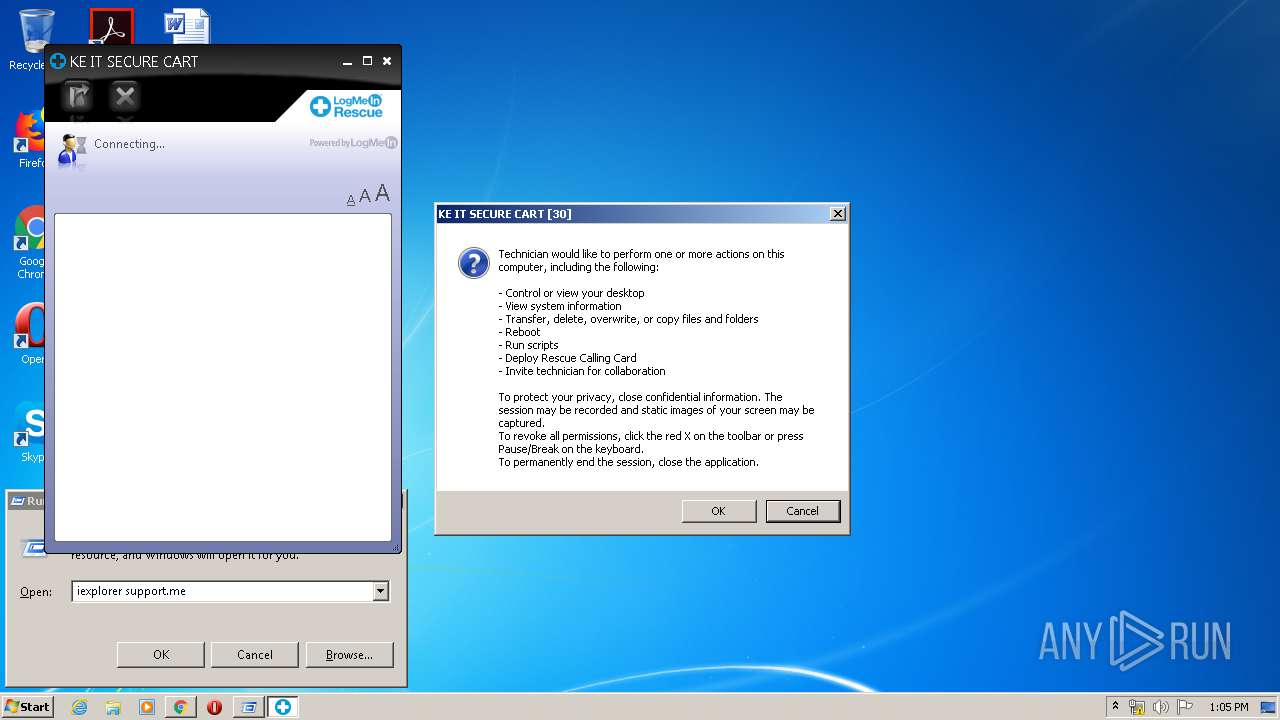Close the KE IT SECURE CART [30] dialog

tap(838, 213)
